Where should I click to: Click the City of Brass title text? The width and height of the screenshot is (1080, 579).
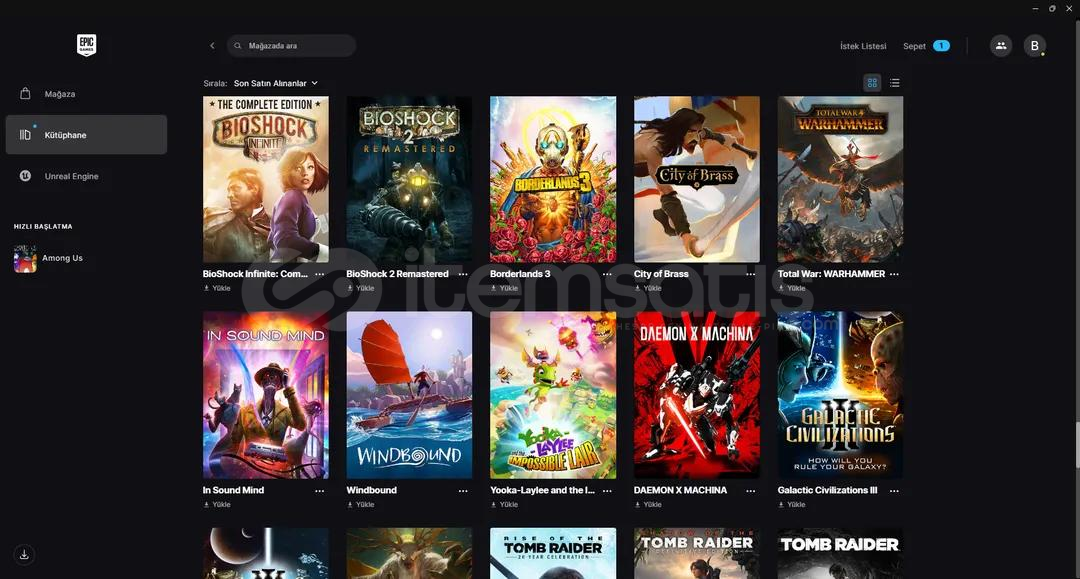pyautogui.click(x=661, y=274)
